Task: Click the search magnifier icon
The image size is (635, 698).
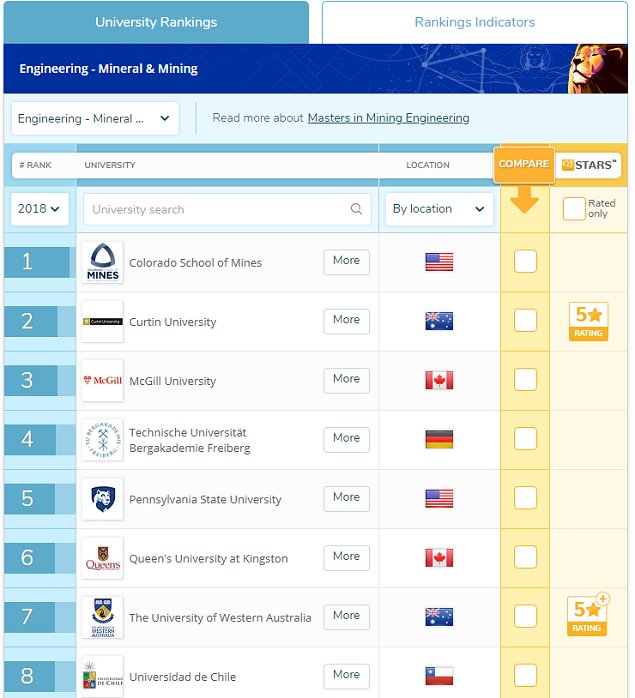Action: [x=356, y=210]
